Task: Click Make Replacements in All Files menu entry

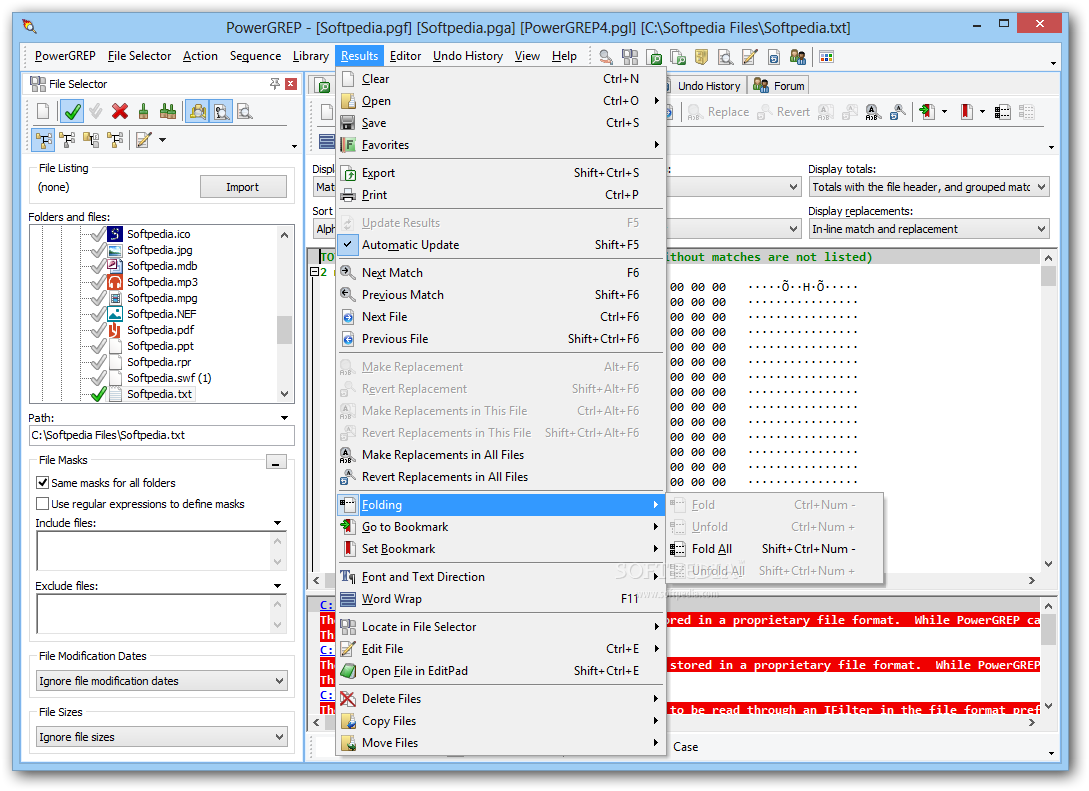Action: pos(501,455)
